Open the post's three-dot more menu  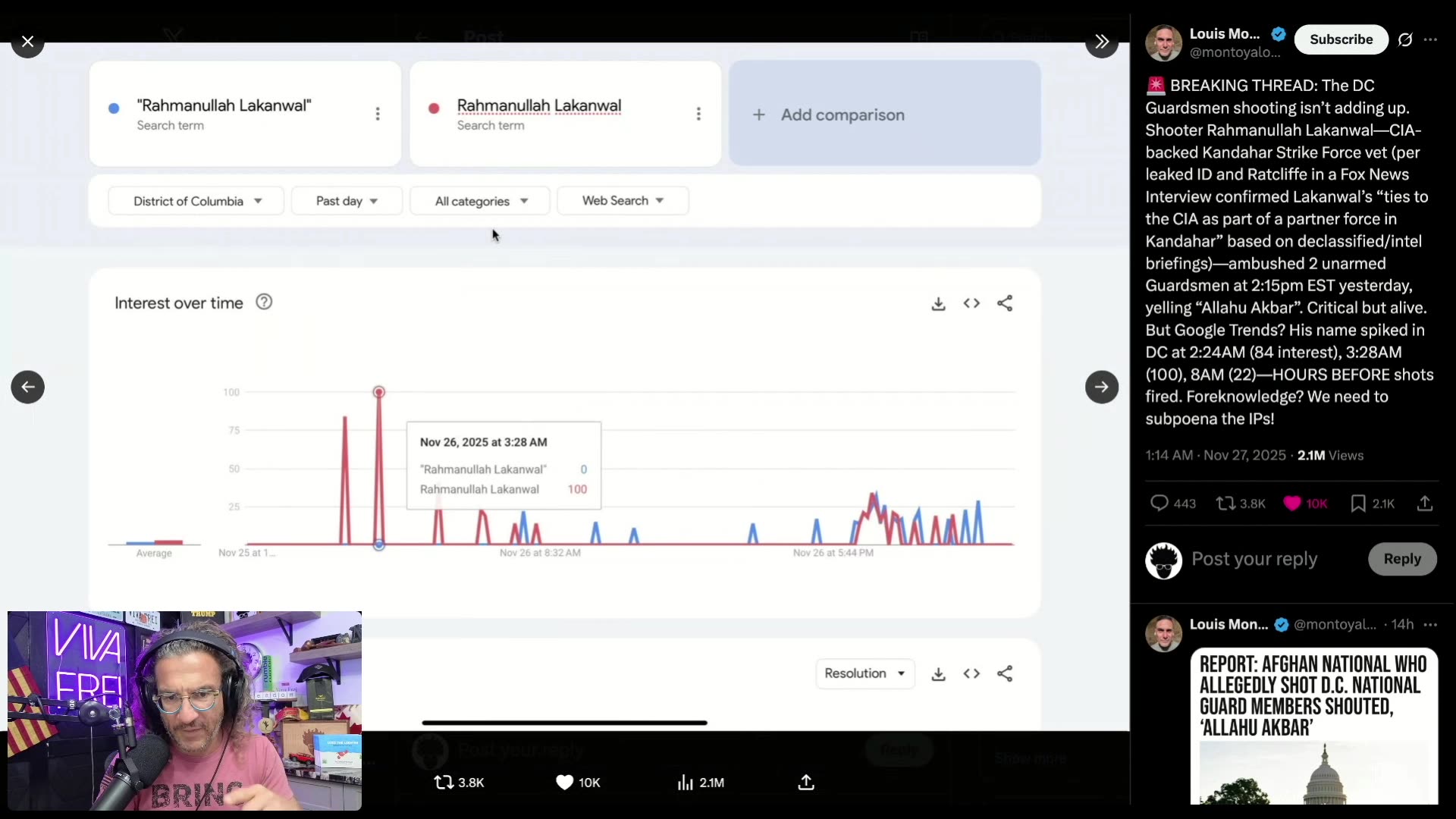[1430, 39]
